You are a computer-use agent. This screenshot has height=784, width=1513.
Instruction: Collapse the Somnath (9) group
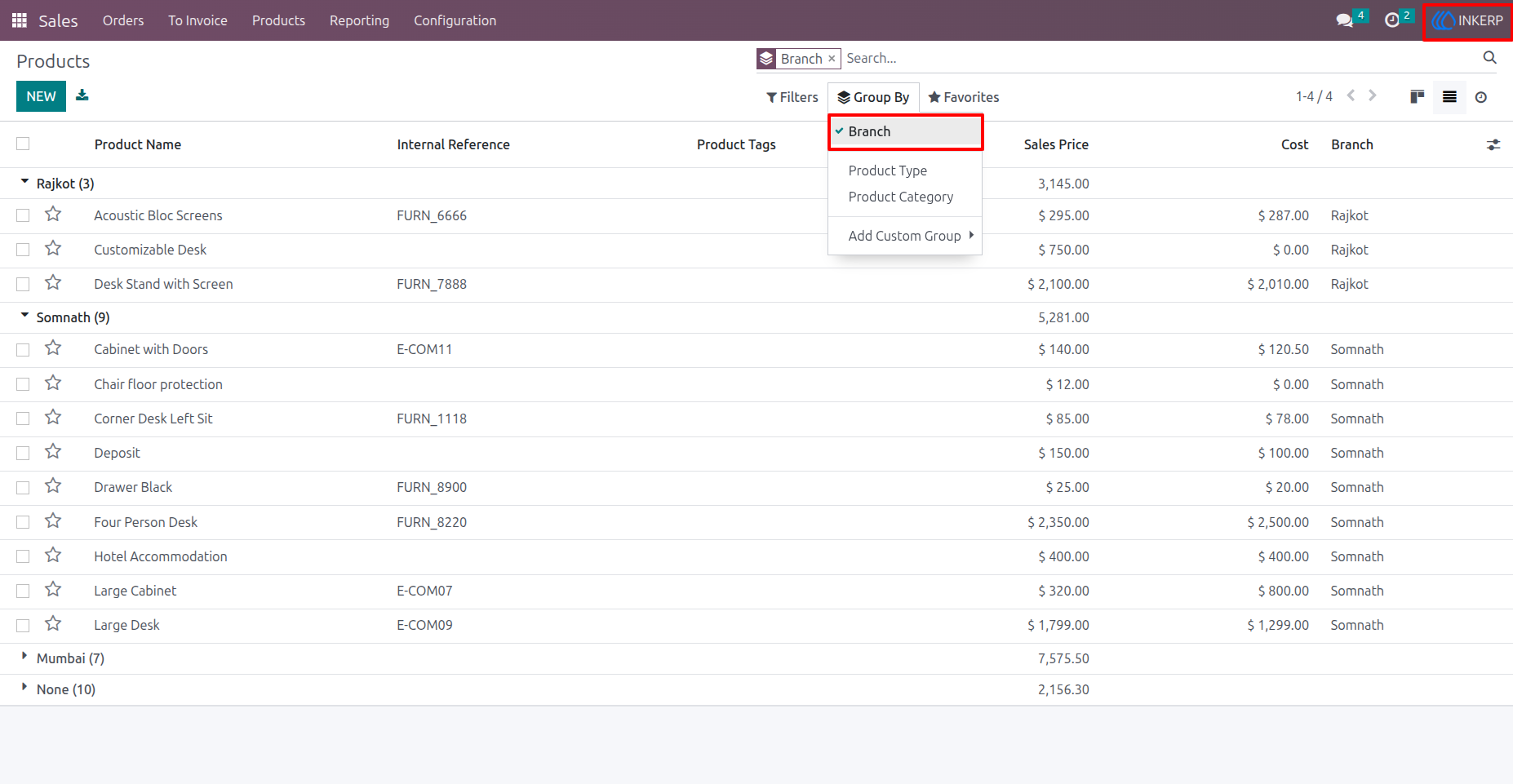64,317
